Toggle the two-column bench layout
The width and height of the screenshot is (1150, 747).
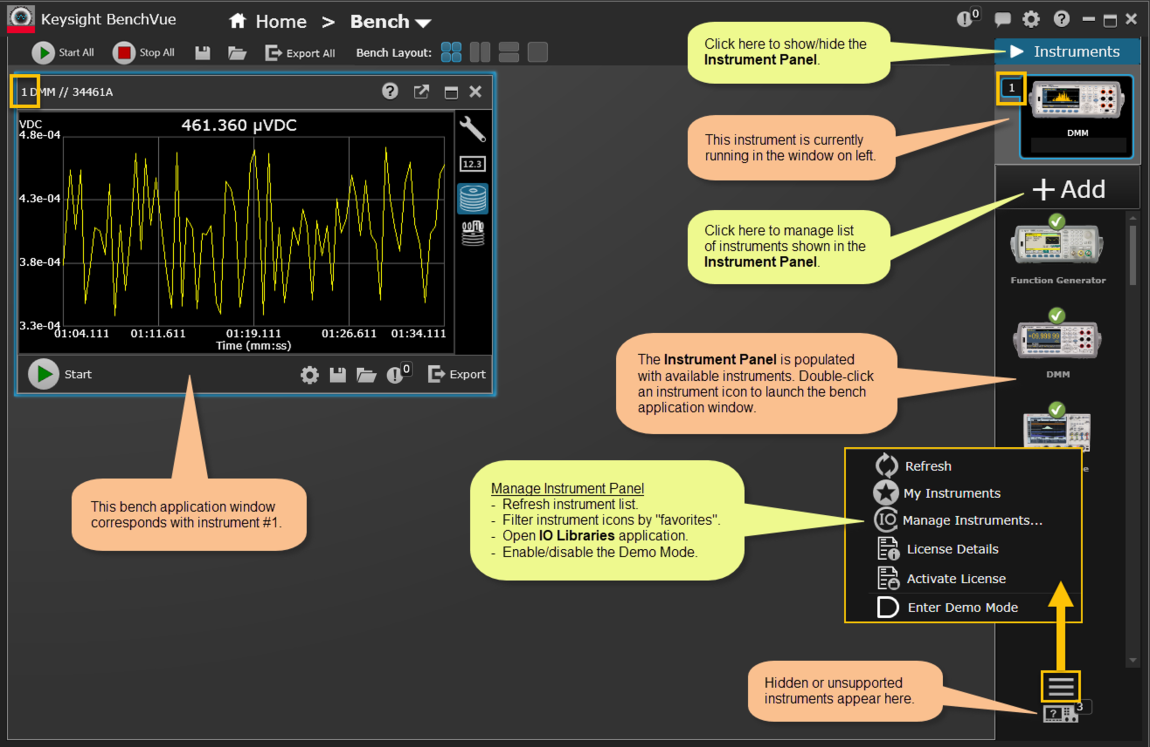(480, 52)
